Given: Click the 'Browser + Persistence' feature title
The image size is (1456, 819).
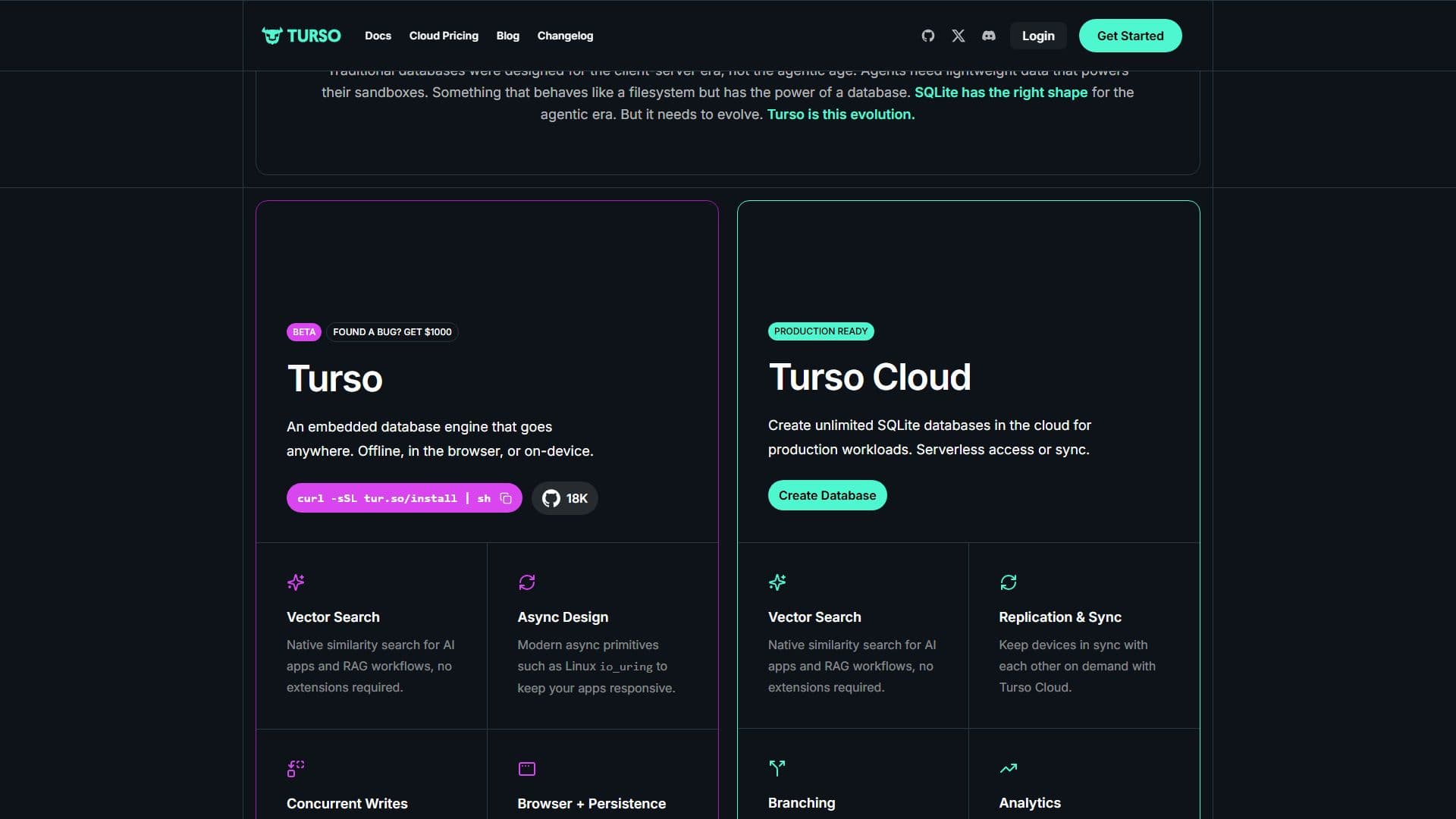Looking at the screenshot, I should tap(591, 804).
